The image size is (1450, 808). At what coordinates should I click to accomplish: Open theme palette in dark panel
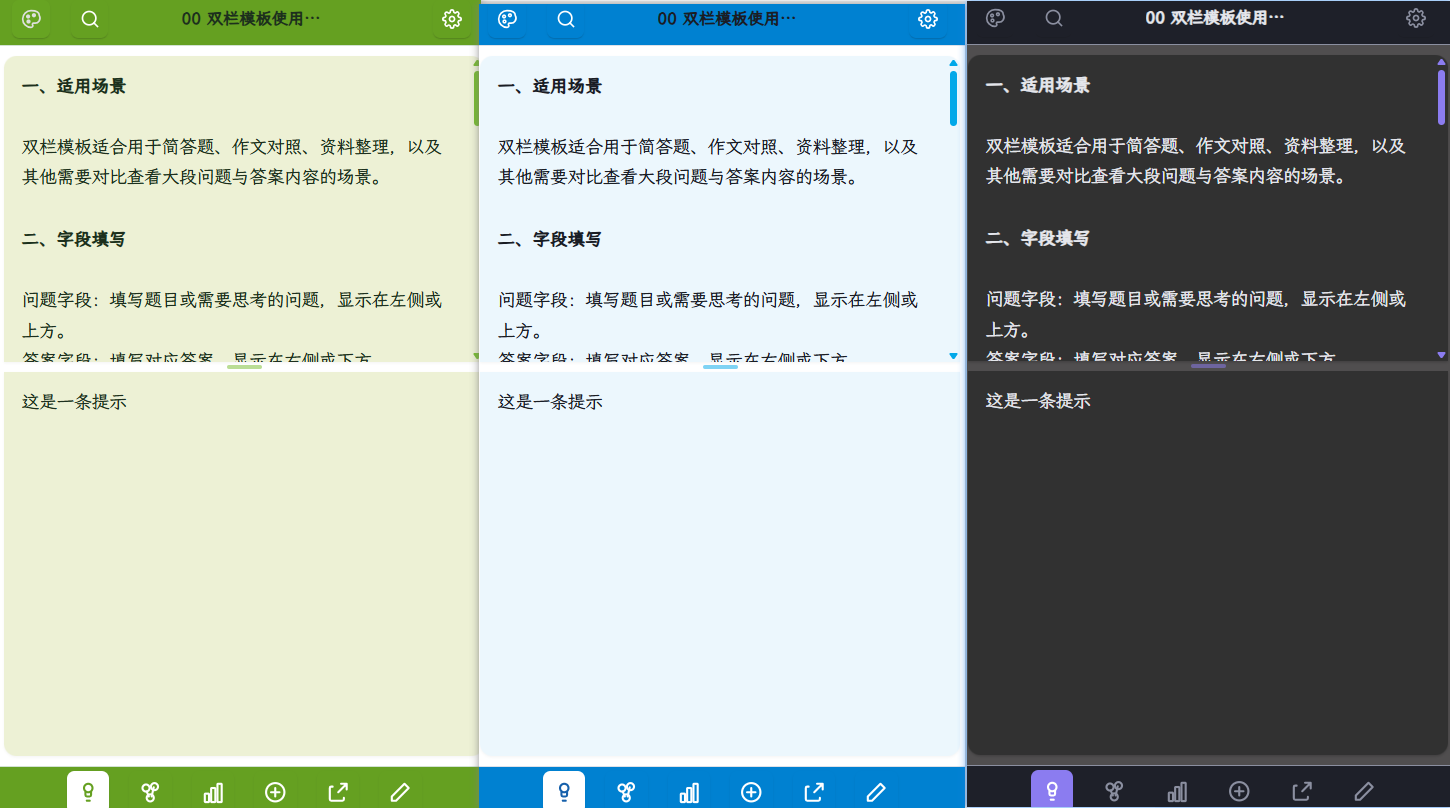(995, 18)
